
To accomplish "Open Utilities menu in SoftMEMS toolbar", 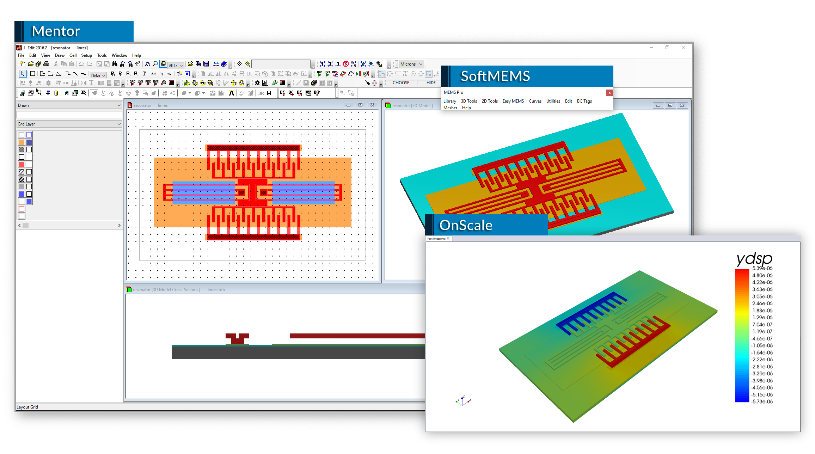I will (554, 101).
